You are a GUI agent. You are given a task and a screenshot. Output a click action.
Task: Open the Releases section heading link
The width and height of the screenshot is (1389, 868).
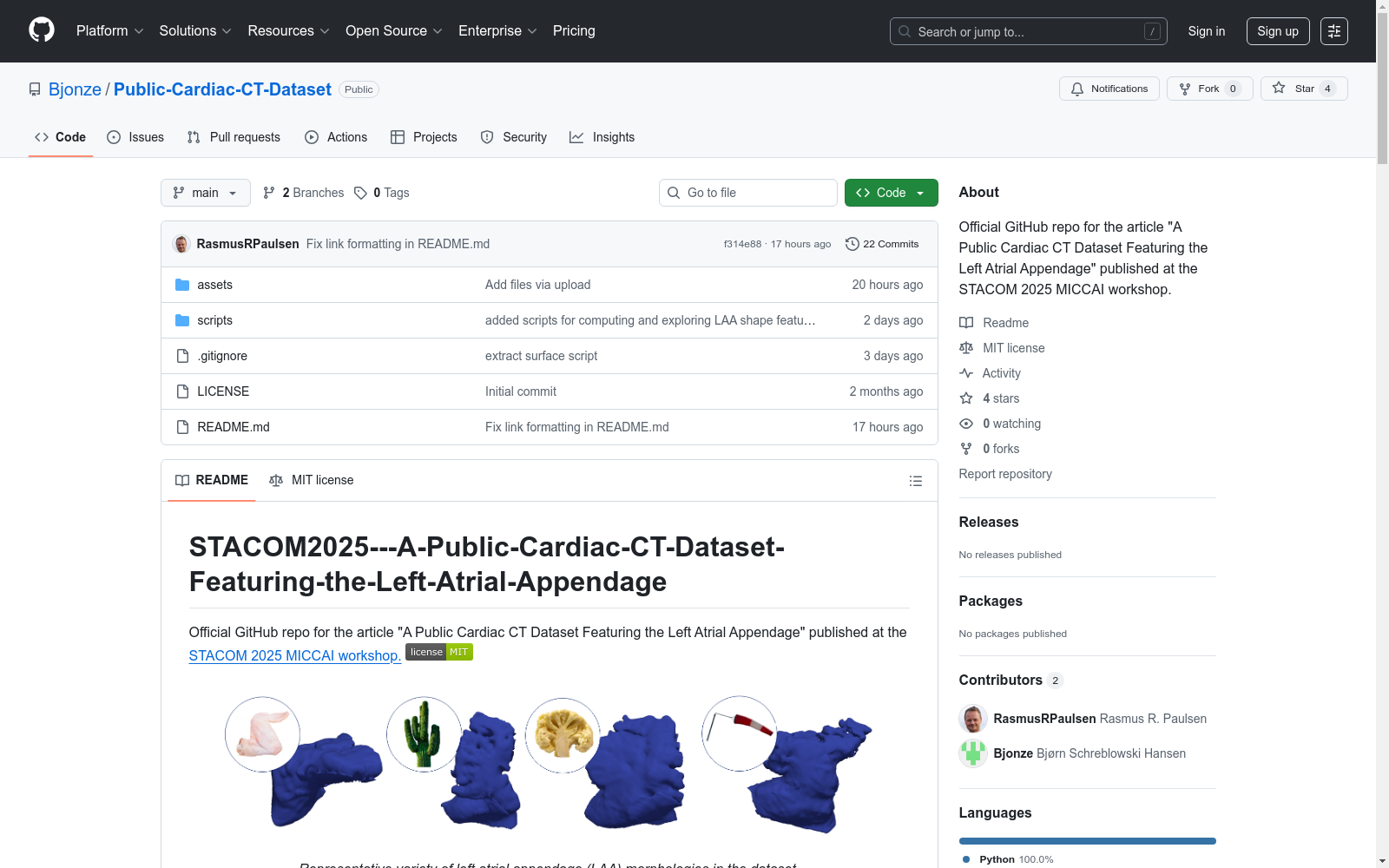[x=989, y=522]
